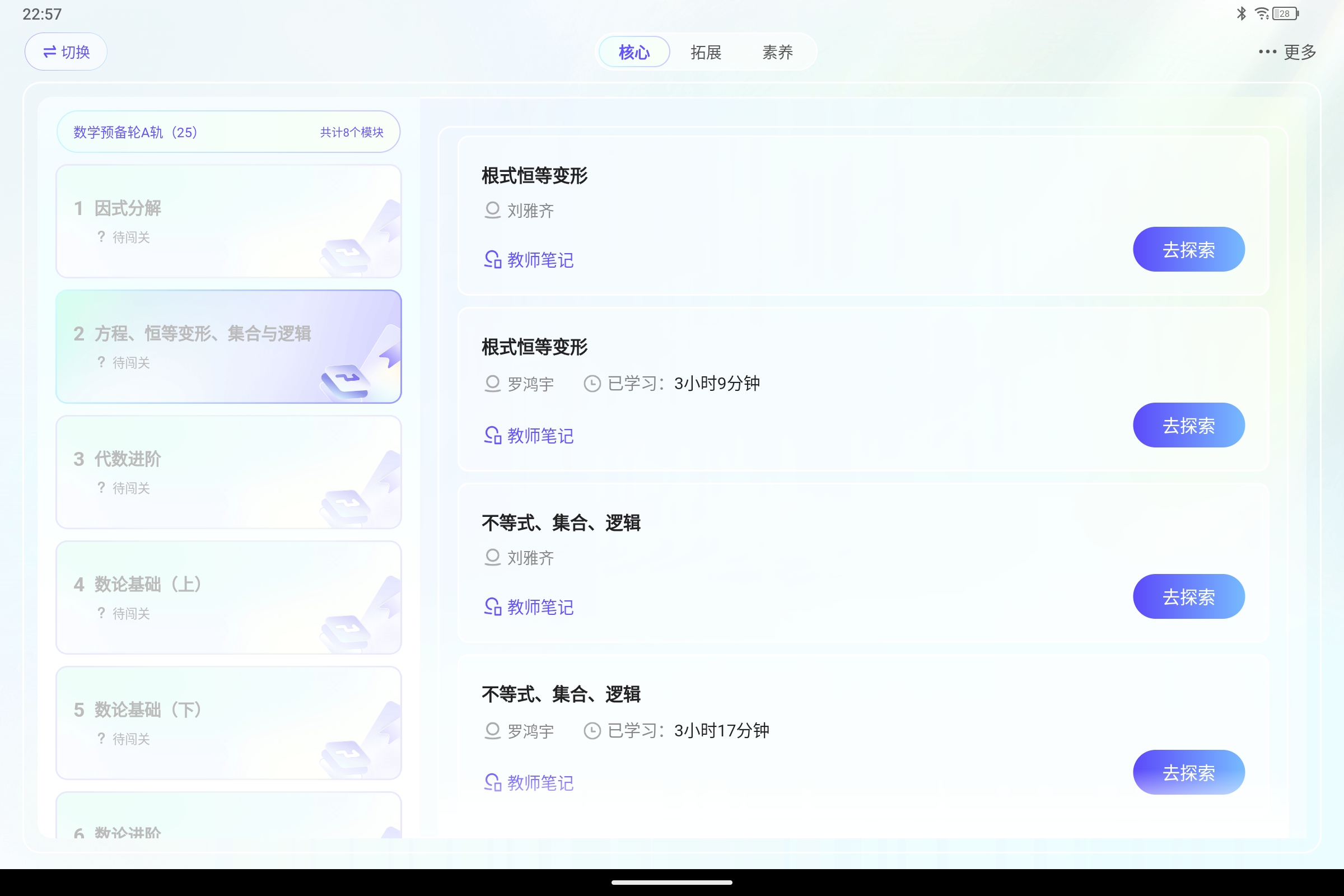1344x896 pixels.
Task: Switch to the 素养 tab
Action: (777, 52)
